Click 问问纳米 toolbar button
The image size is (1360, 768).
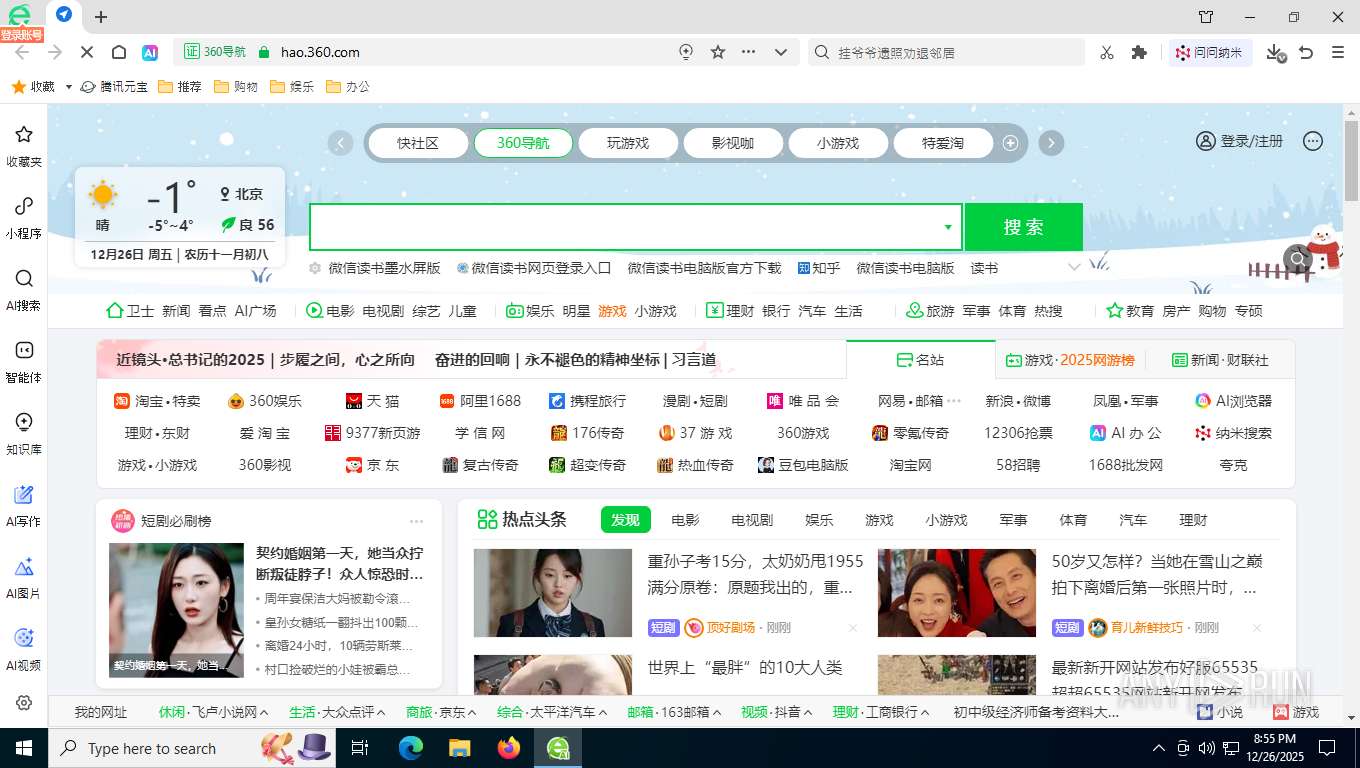coord(1210,52)
